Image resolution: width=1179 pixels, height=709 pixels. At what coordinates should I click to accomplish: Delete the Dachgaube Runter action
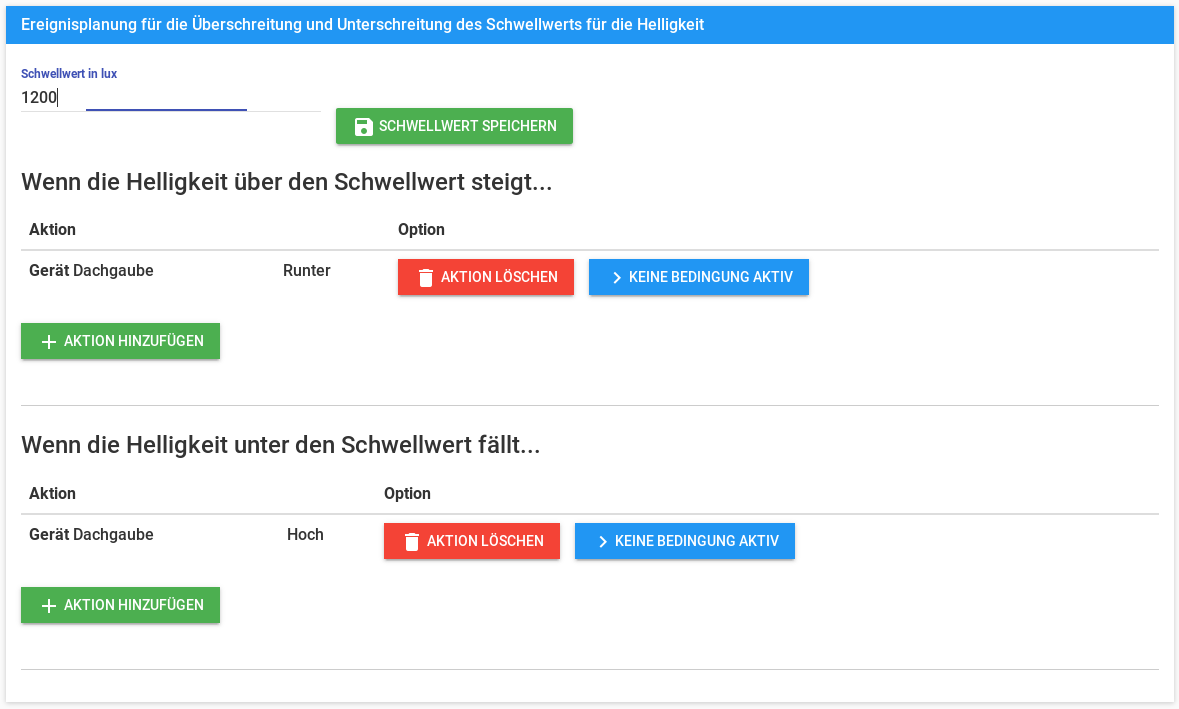(x=486, y=278)
